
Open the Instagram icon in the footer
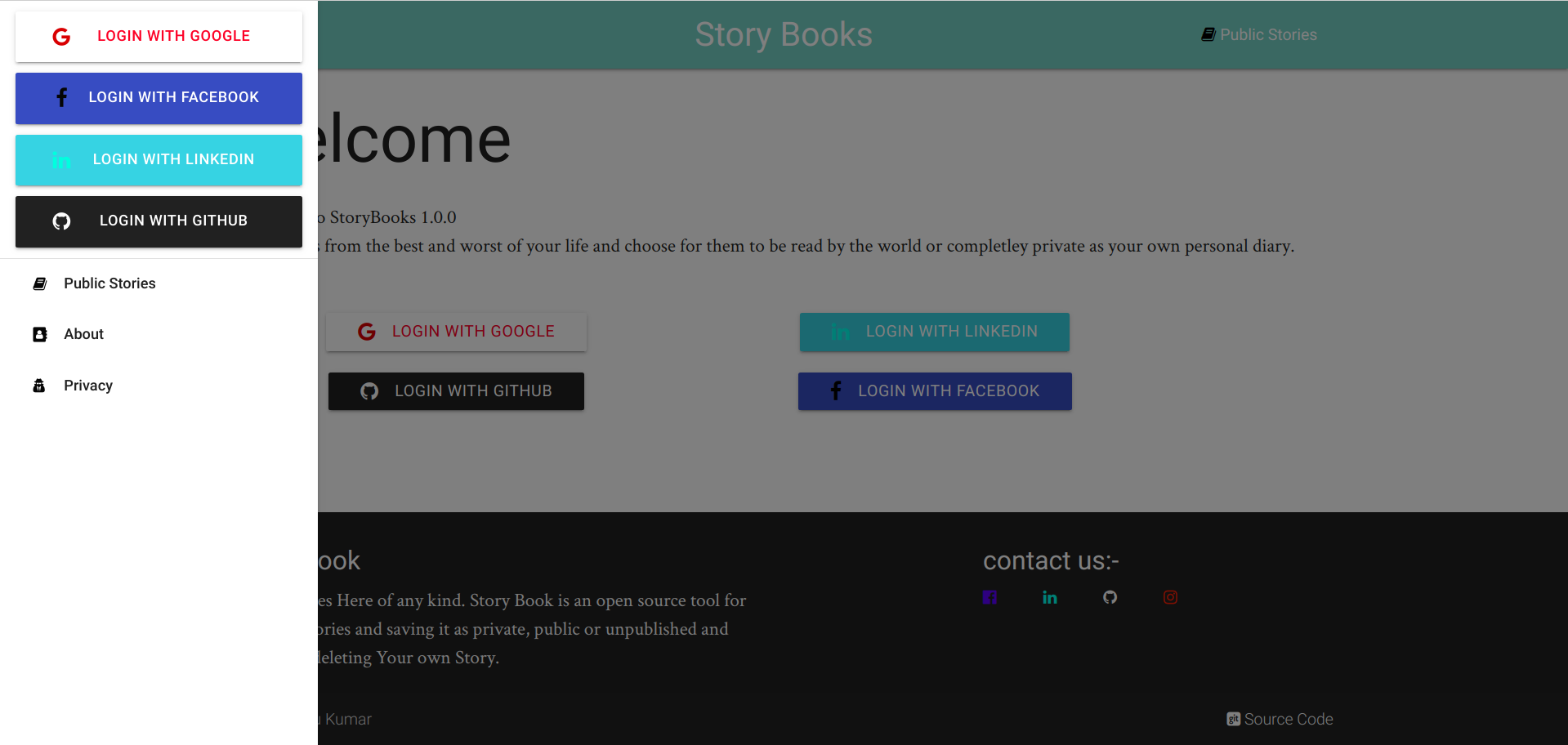1170,597
